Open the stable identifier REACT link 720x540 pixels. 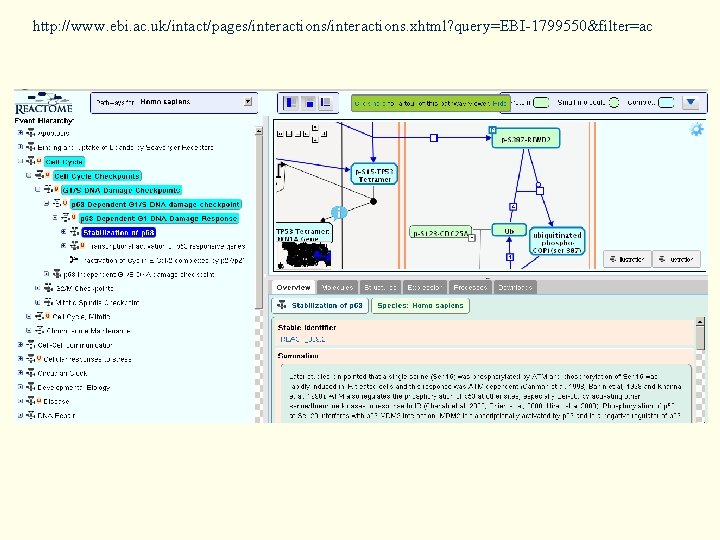click(x=303, y=339)
